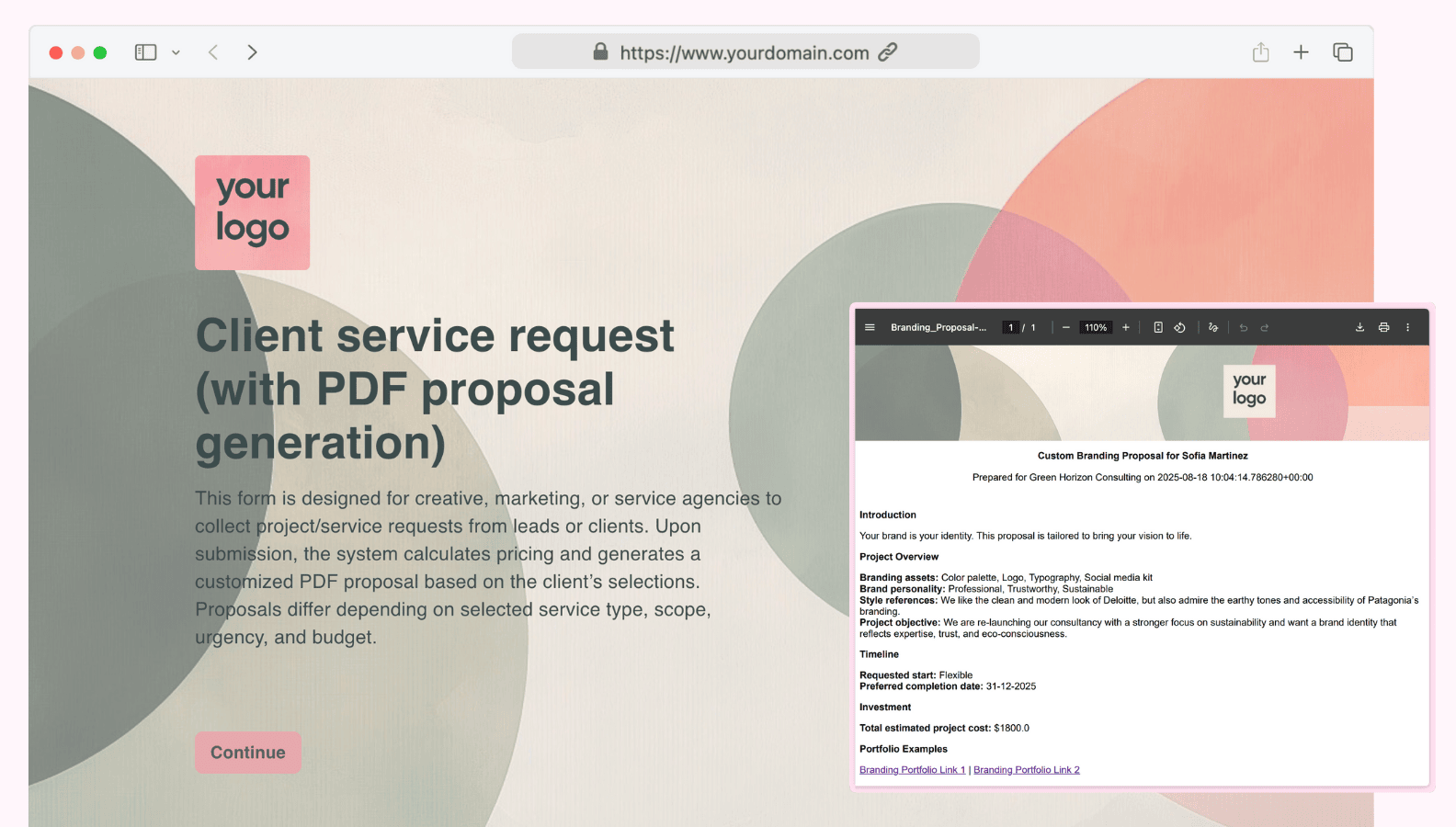Click the 'Timeline' heading in PDF
Viewport: 1456px width, 827px height.
tap(879, 654)
